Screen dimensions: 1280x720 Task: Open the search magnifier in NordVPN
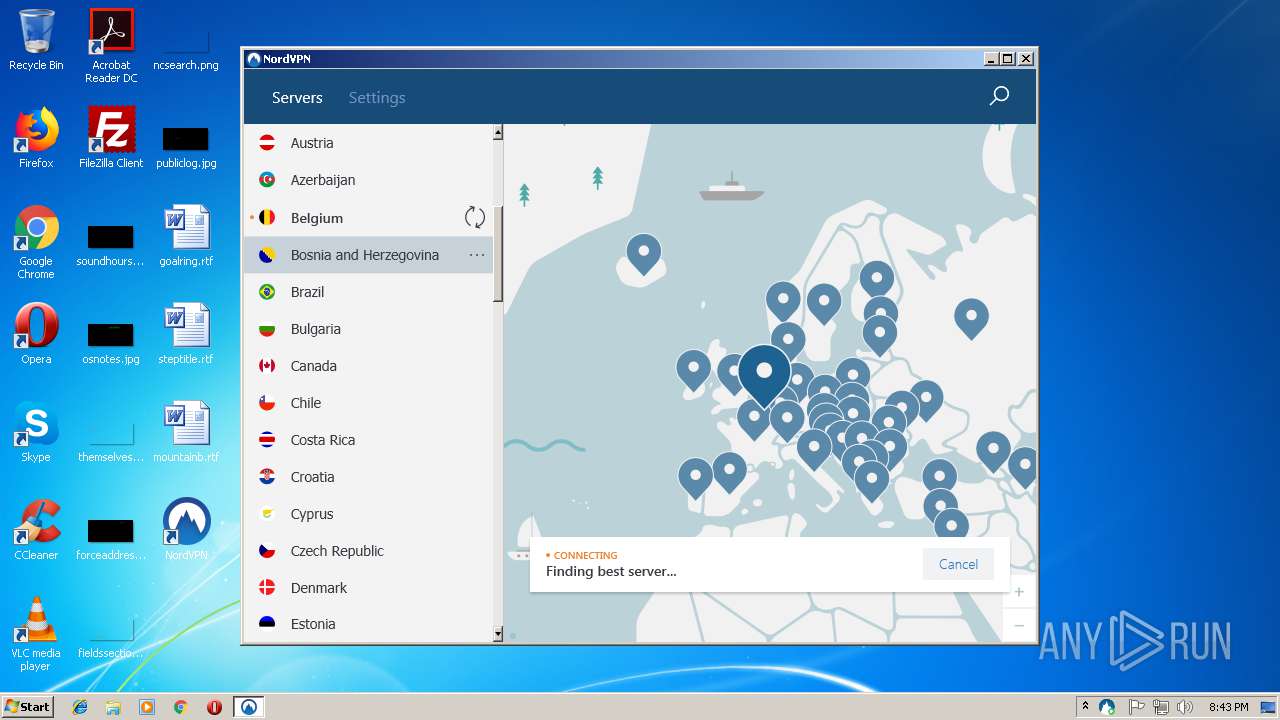click(x=998, y=96)
